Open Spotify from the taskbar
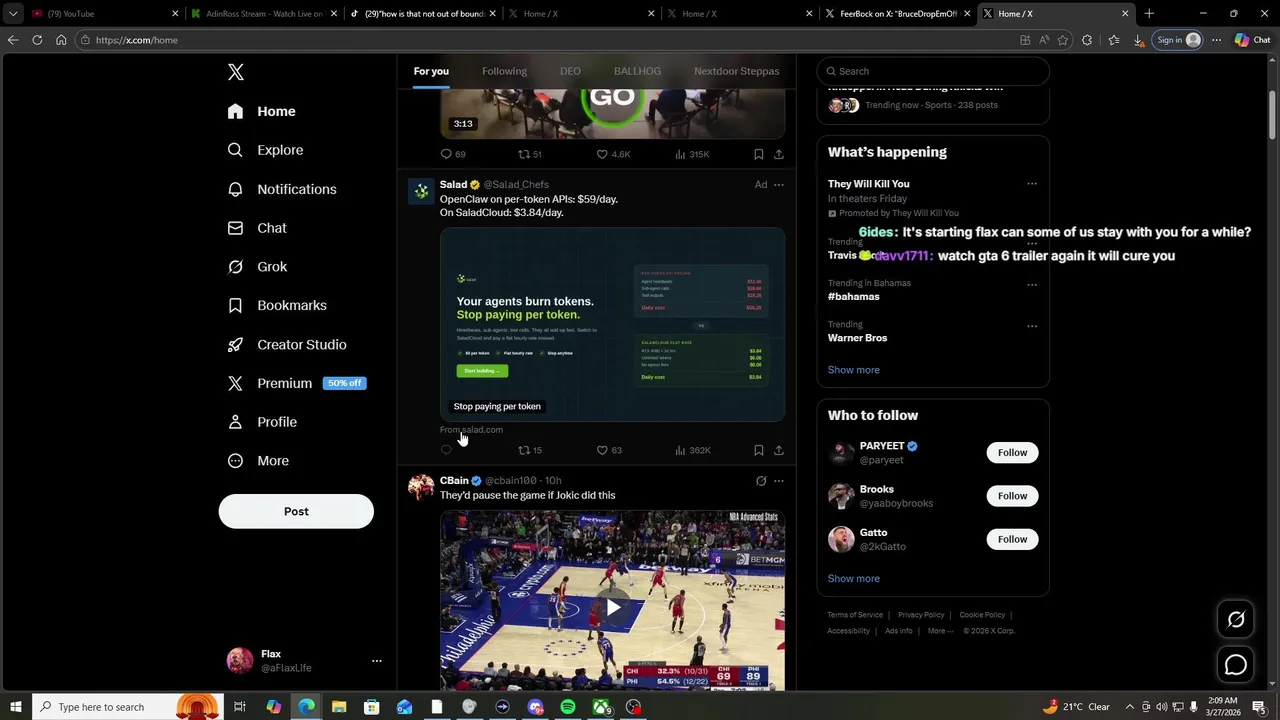Image resolution: width=1280 pixels, height=720 pixels. coord(568,707)
